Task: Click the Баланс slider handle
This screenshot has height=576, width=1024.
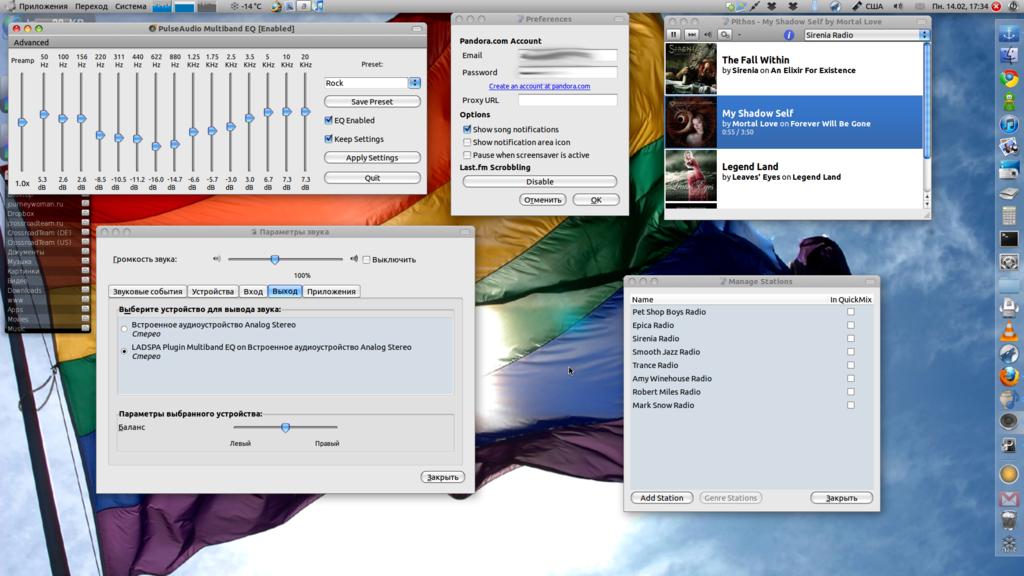Action: pyautogui.click(x=285, y=427)
